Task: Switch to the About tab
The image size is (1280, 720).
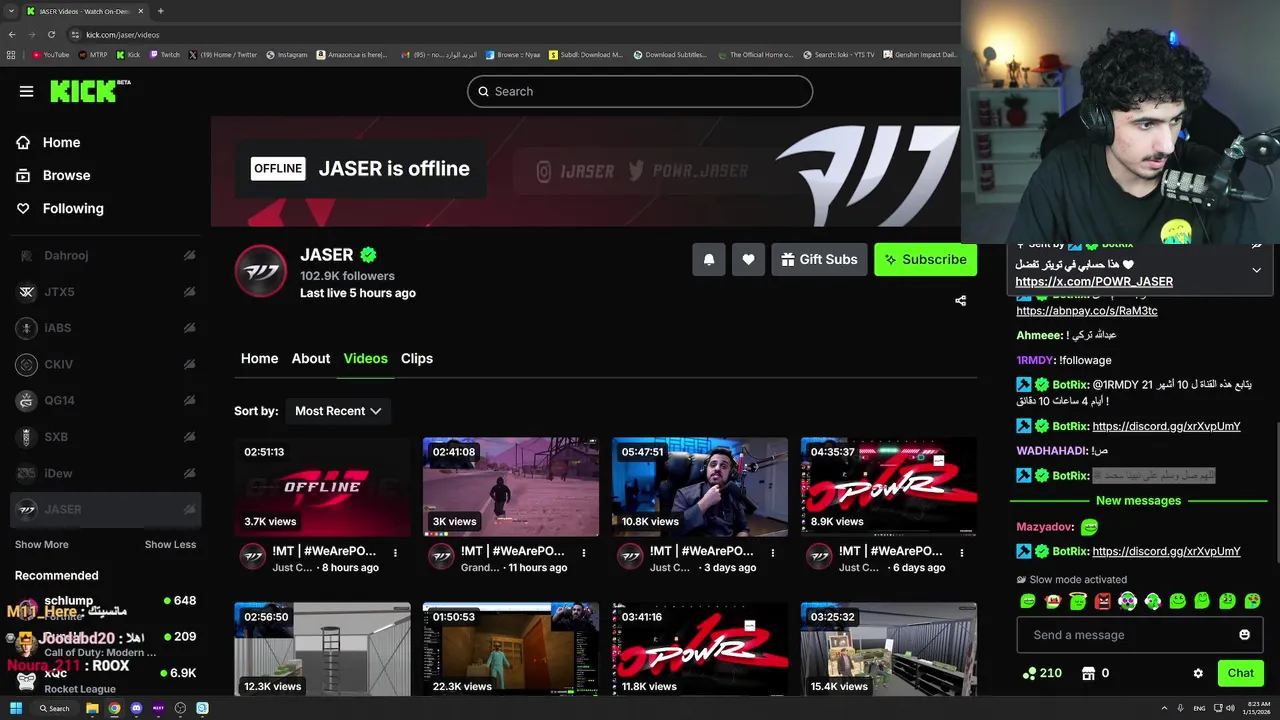Action: [x=311, y=358]
